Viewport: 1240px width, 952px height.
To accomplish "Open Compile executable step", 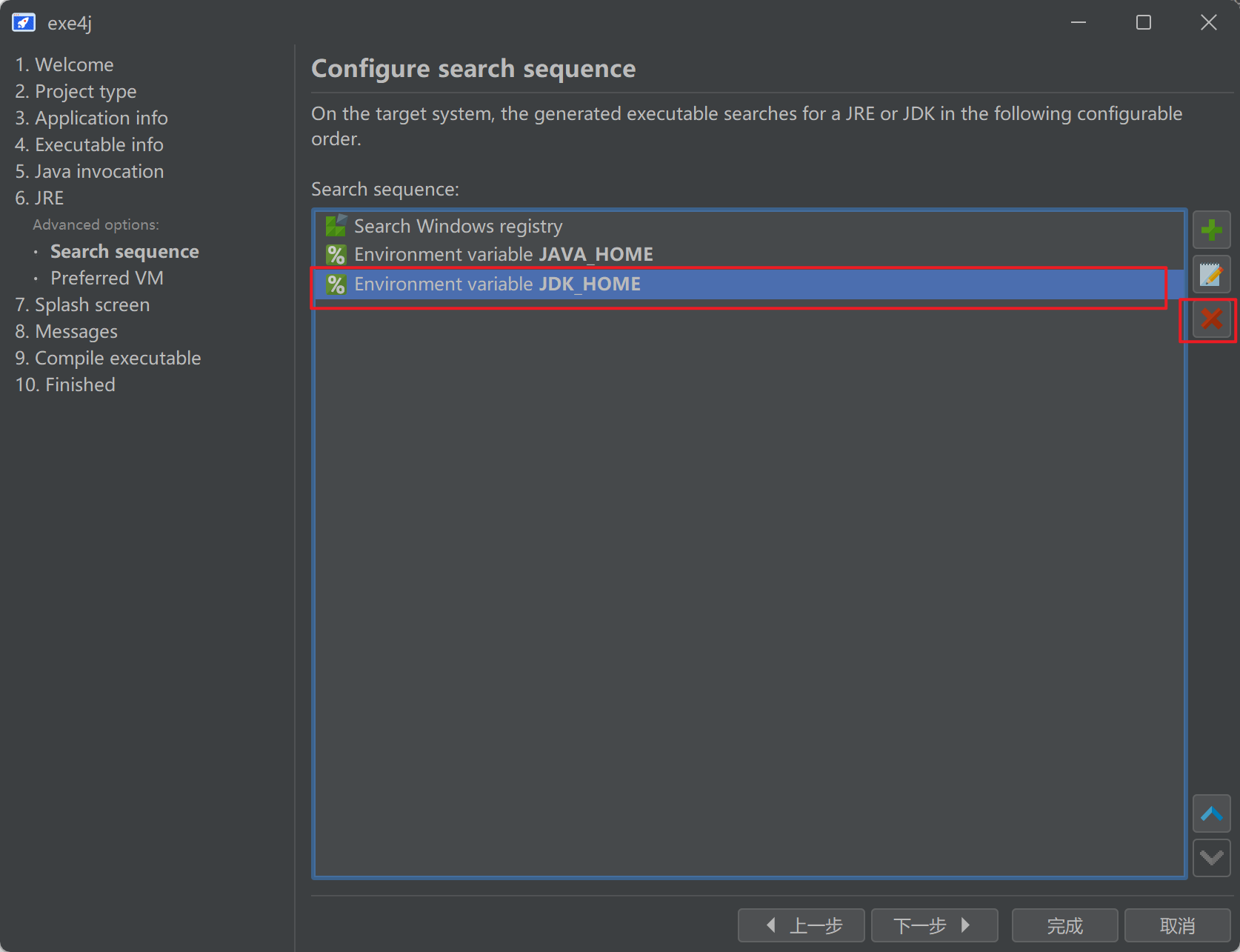I will [x=108, y=359].
